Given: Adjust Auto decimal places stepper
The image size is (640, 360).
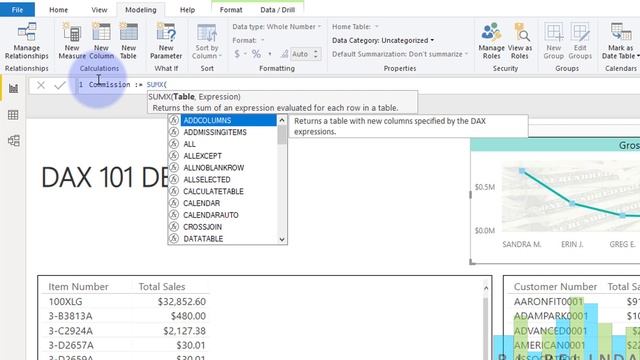Looking at the screenshot, I should [x=316, y=54].
